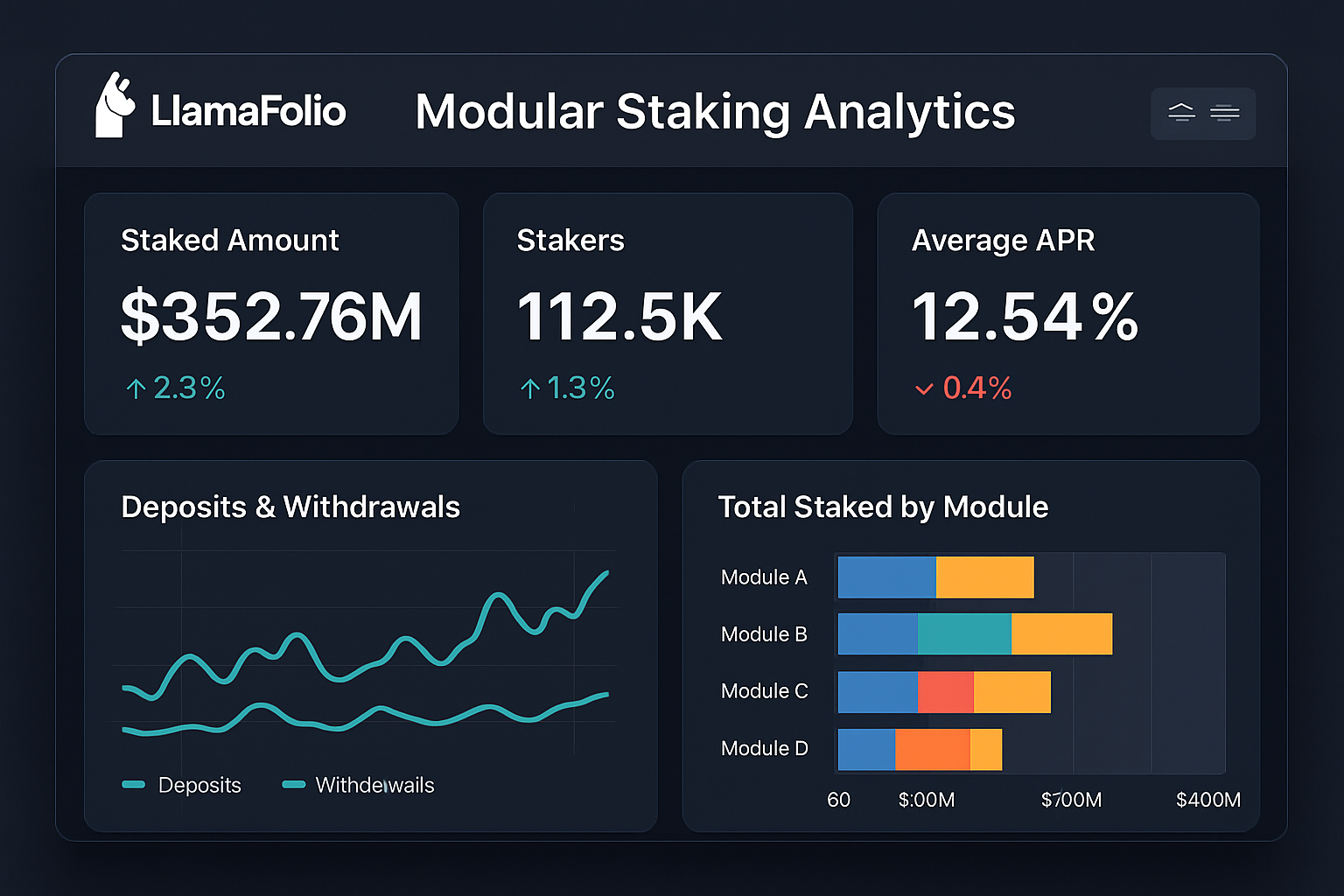Screen dimensions: 1344x896
Task: Toggle the header icon group panel
Action: [x=1203, y=113]
